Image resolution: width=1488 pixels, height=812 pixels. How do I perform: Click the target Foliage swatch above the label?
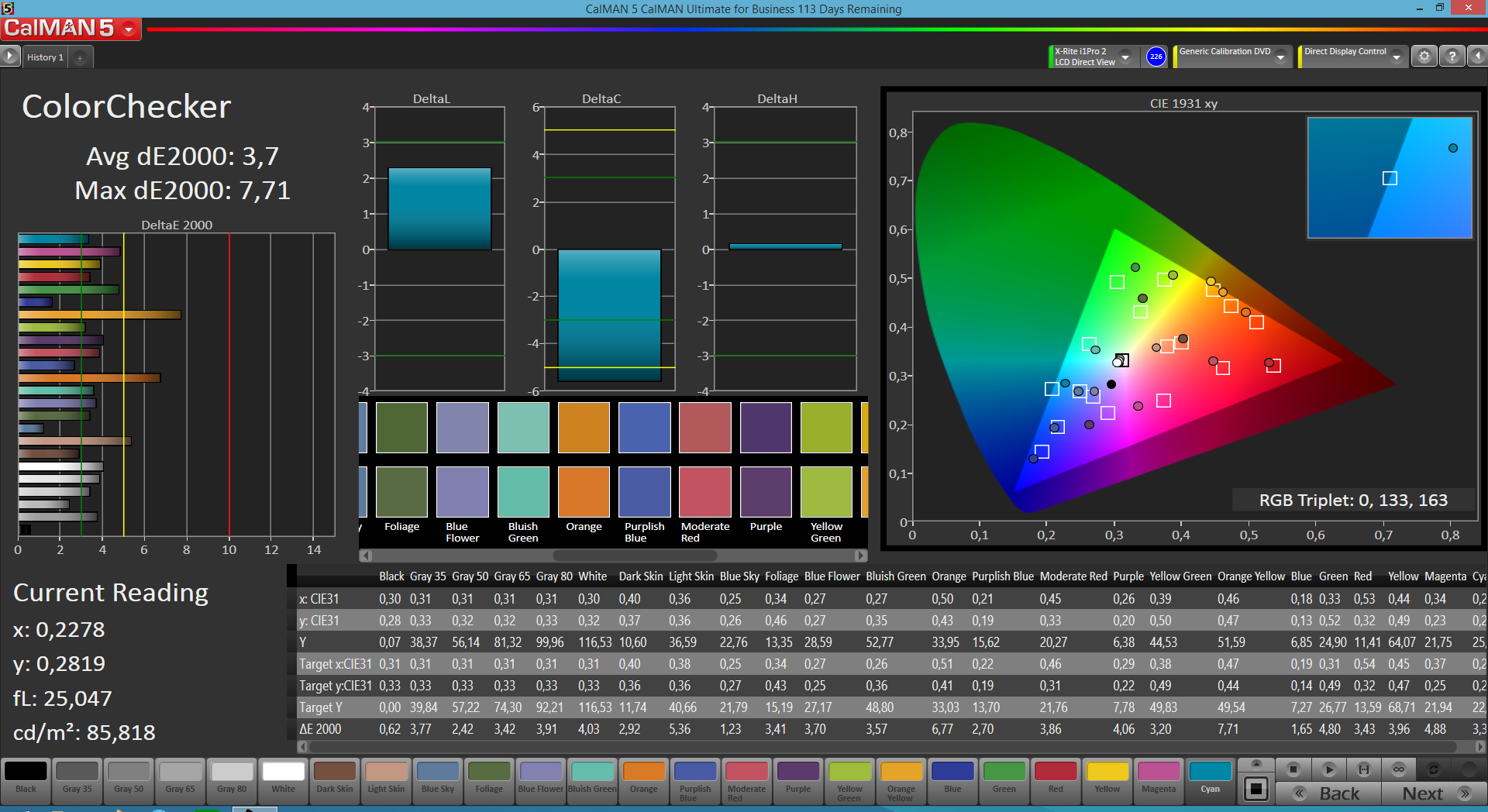click(401, 491)
